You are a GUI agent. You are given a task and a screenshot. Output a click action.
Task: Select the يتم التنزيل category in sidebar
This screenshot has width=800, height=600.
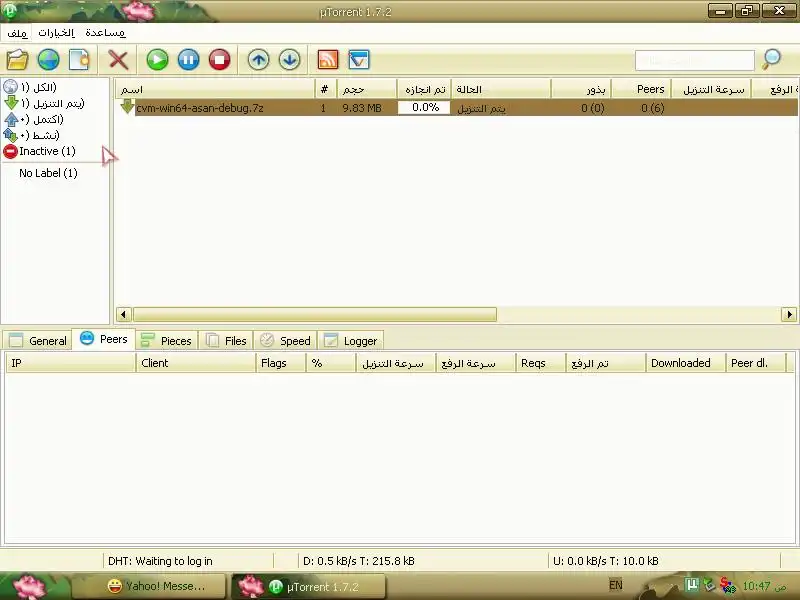point(44,103)
